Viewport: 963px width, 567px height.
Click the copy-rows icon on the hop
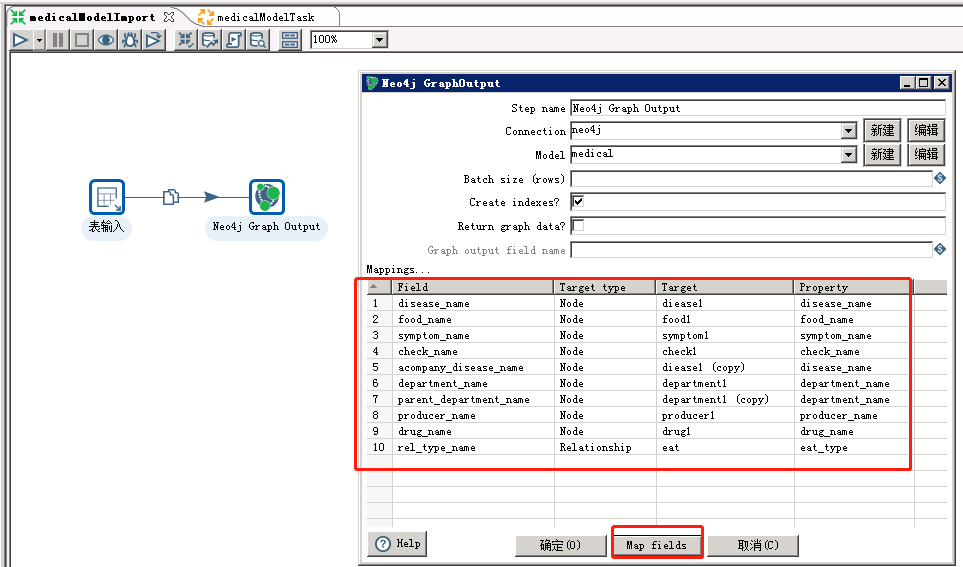[171, 197]
